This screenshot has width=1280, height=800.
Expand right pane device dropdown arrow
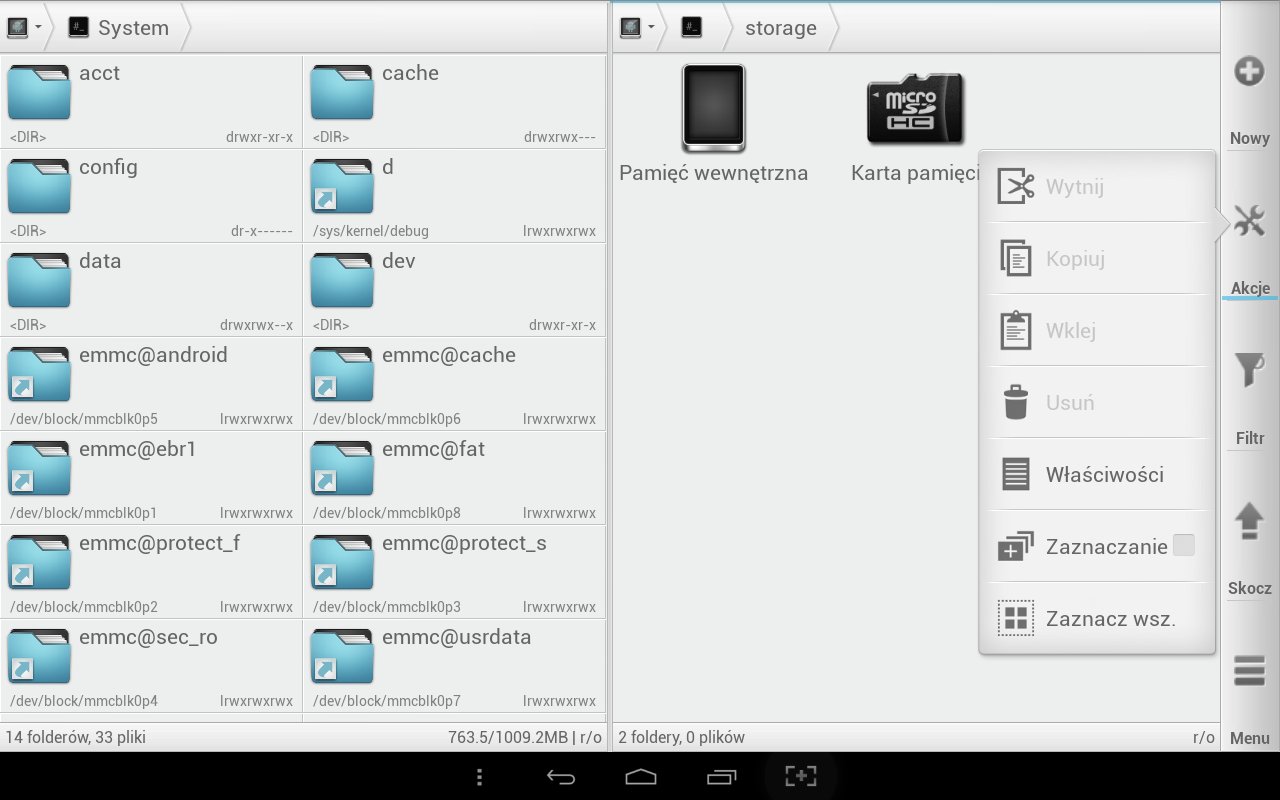pyautogui.click(x=651, y=28)
